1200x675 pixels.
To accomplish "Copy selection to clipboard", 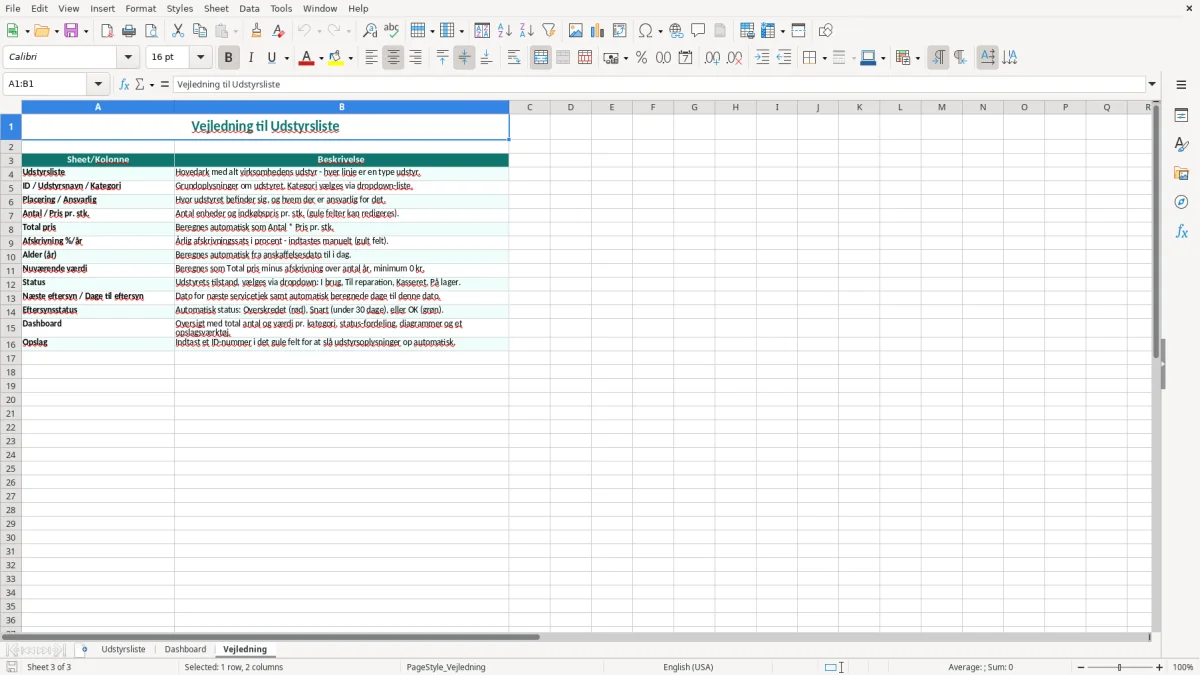I will pos(200,31).
